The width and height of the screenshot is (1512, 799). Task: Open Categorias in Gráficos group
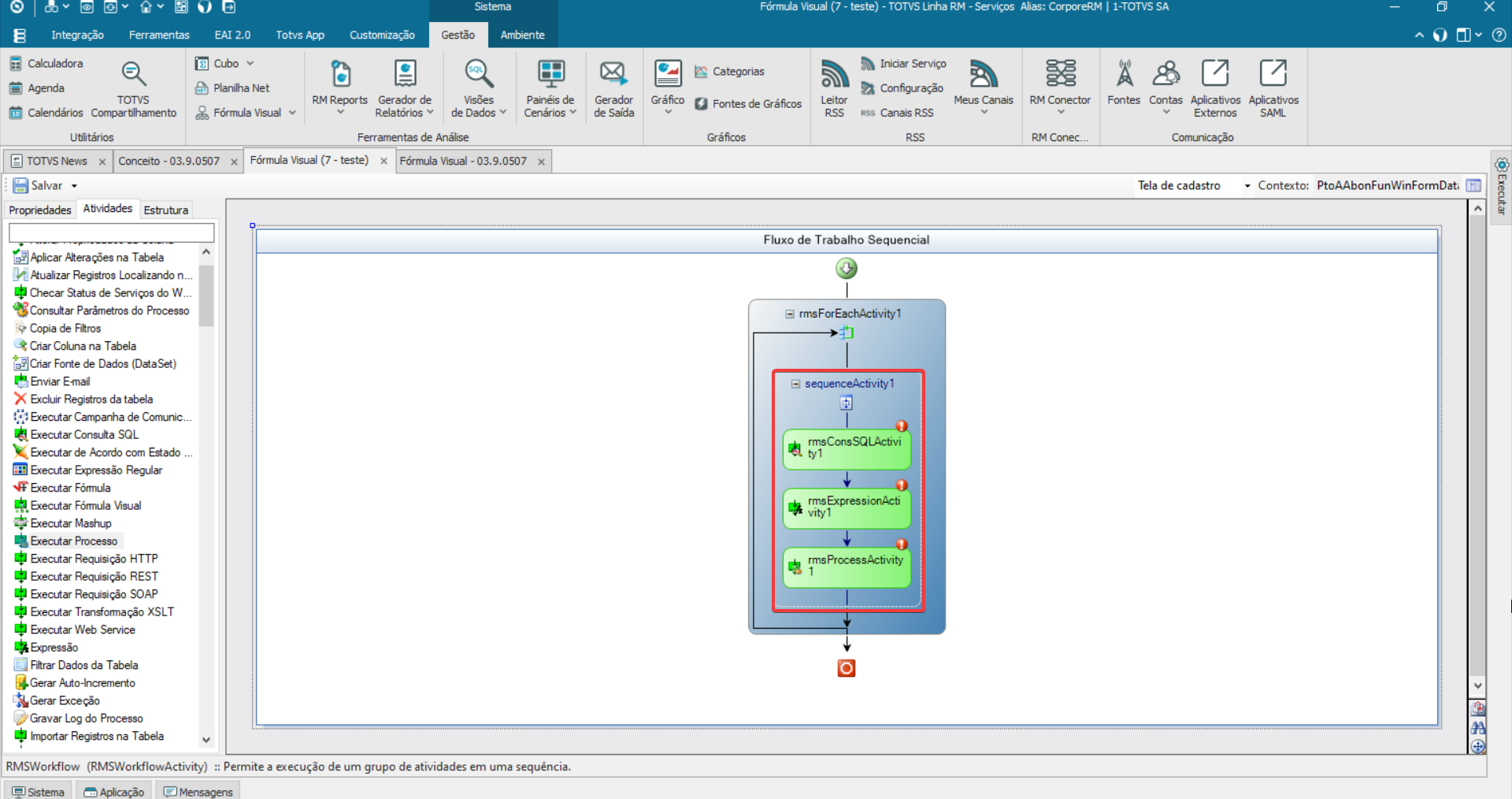[x=729, y=72]
